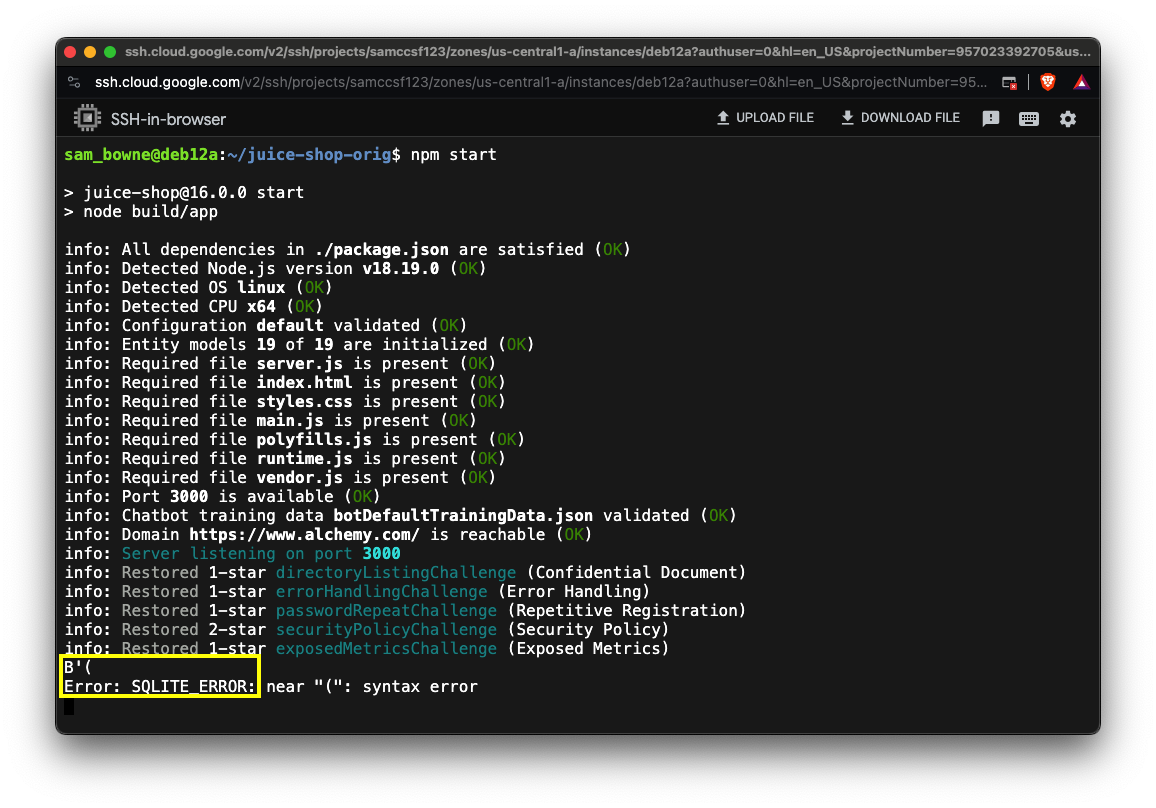Click 'Server listening on port 3000' text
Image resolution: width=1156 pixels, height=808 pixels.
[x=261, y=554]
